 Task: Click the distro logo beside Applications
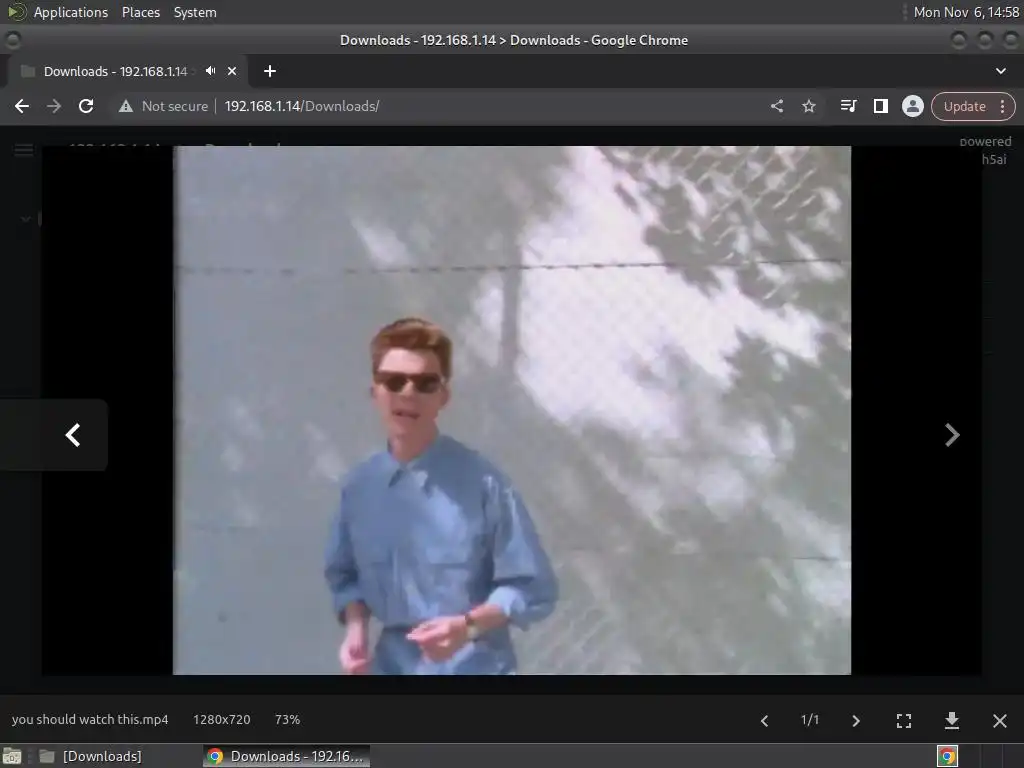(16, 12)
